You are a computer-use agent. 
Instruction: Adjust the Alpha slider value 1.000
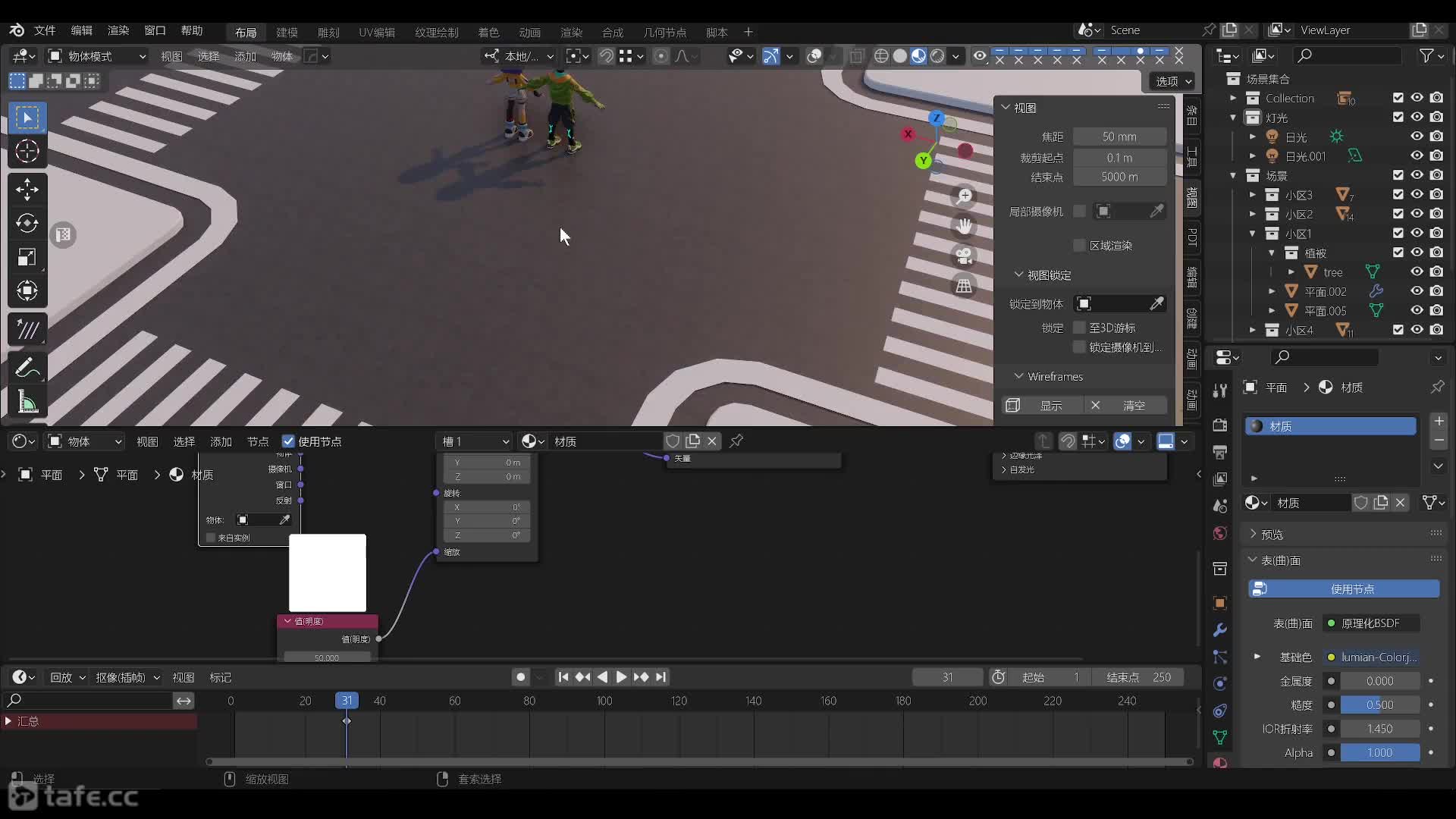1379,753
